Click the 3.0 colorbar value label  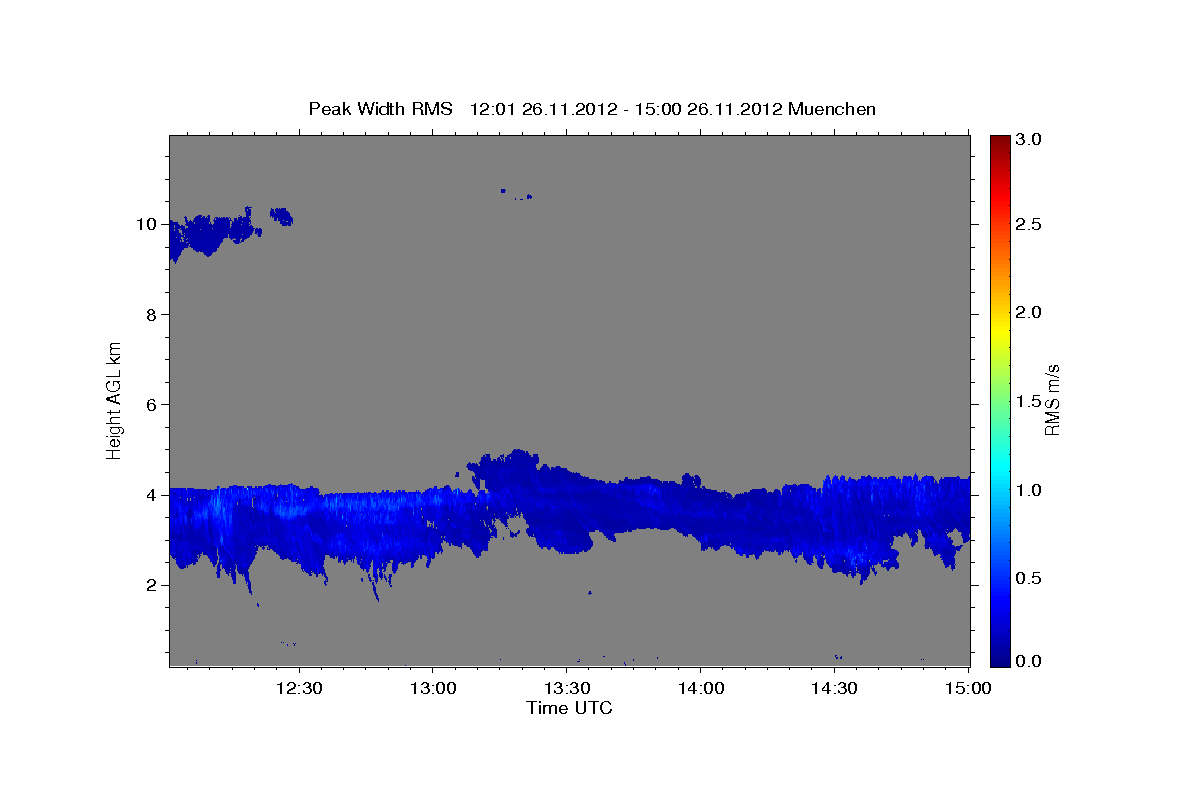(1030, 139)
